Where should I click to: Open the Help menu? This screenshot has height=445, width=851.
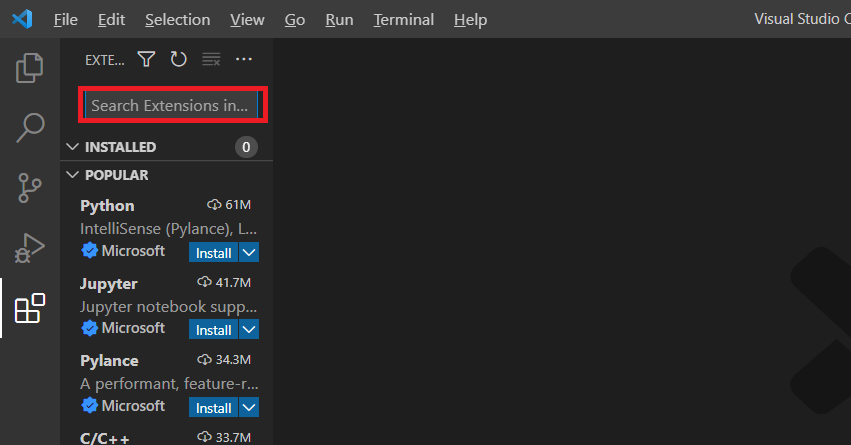coord(471,20)
